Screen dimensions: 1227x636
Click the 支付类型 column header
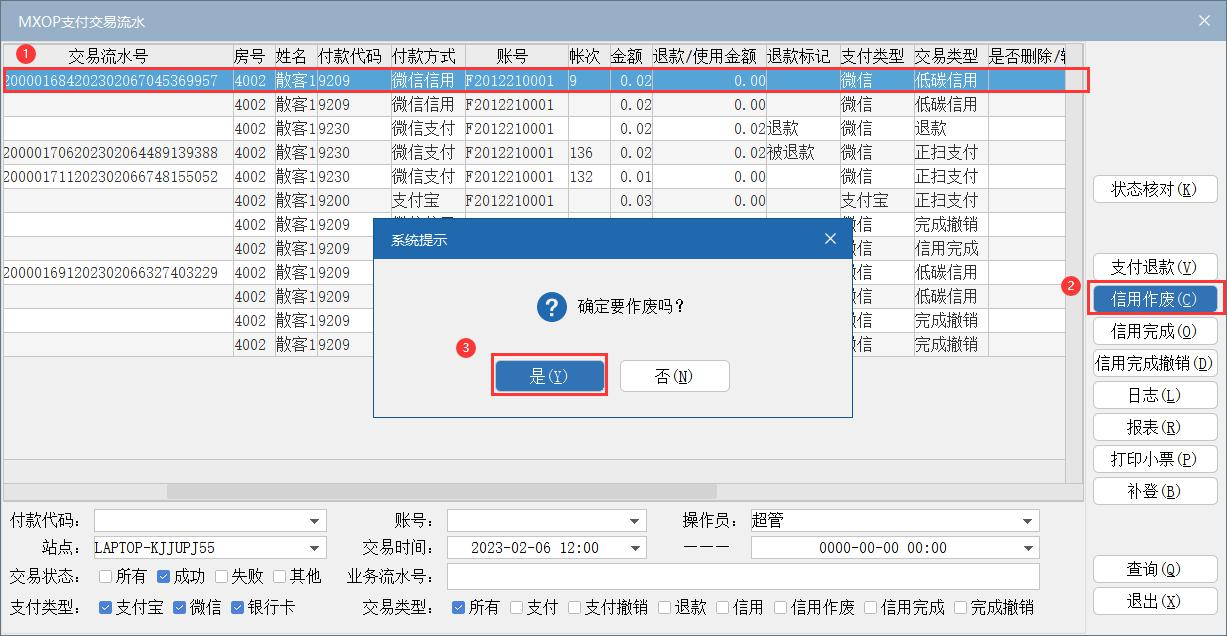coord(876,56)
